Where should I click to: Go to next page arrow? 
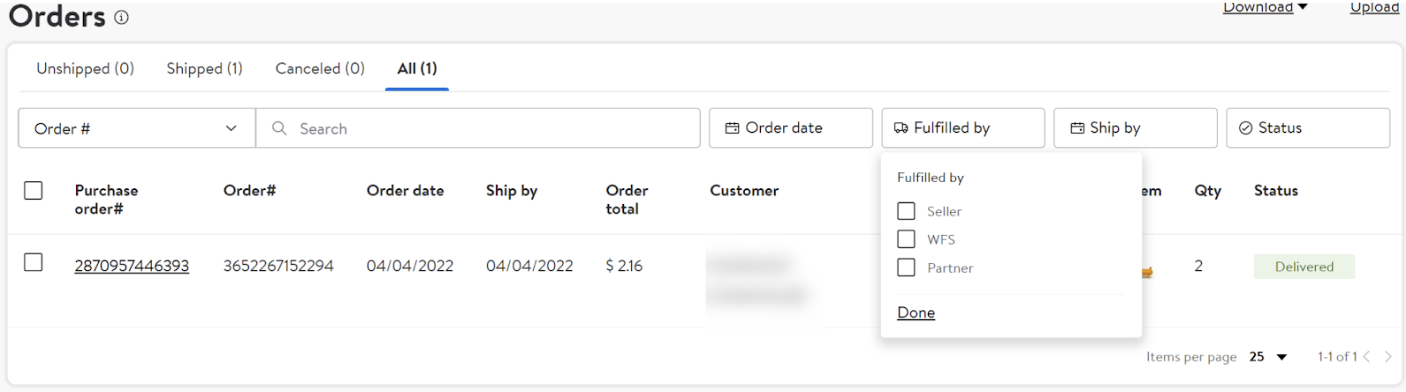[1388, 357]
